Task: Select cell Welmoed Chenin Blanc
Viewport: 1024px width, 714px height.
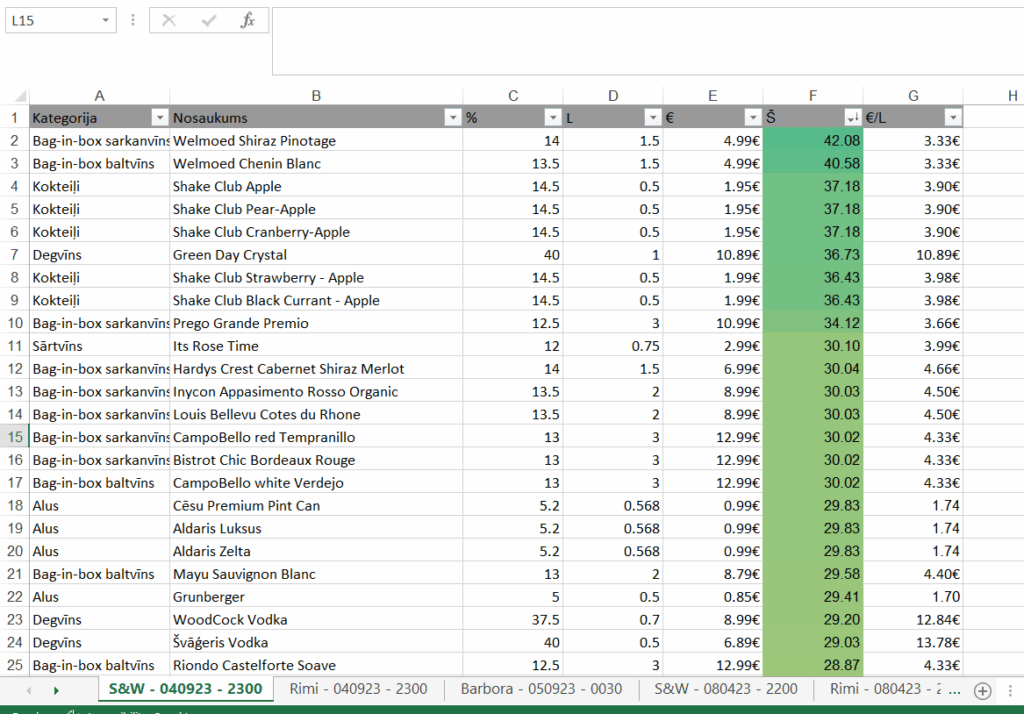Action: pos(316,163)
